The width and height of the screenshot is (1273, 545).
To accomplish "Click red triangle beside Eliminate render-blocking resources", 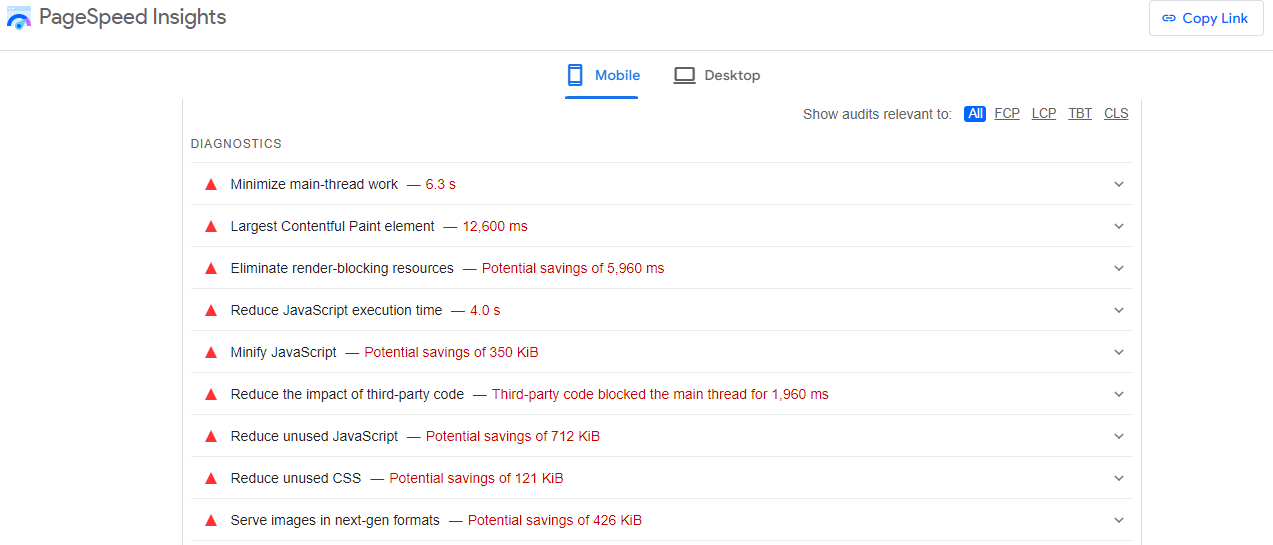I will [x=211, y=268].
